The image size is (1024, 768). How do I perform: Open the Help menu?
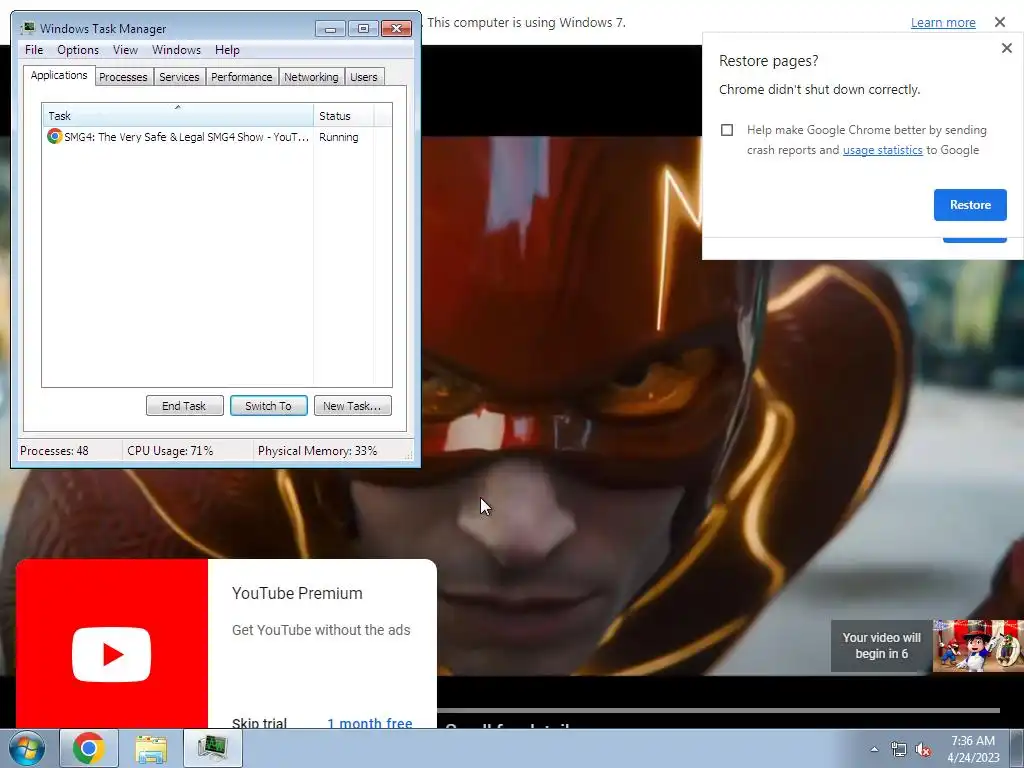click(x=227, y=50)
